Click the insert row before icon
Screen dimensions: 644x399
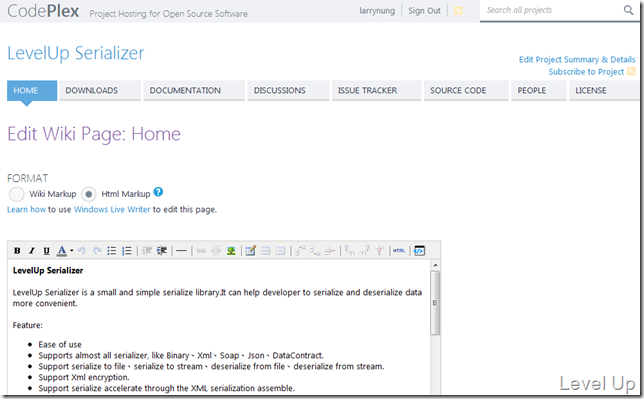(300, 251)
